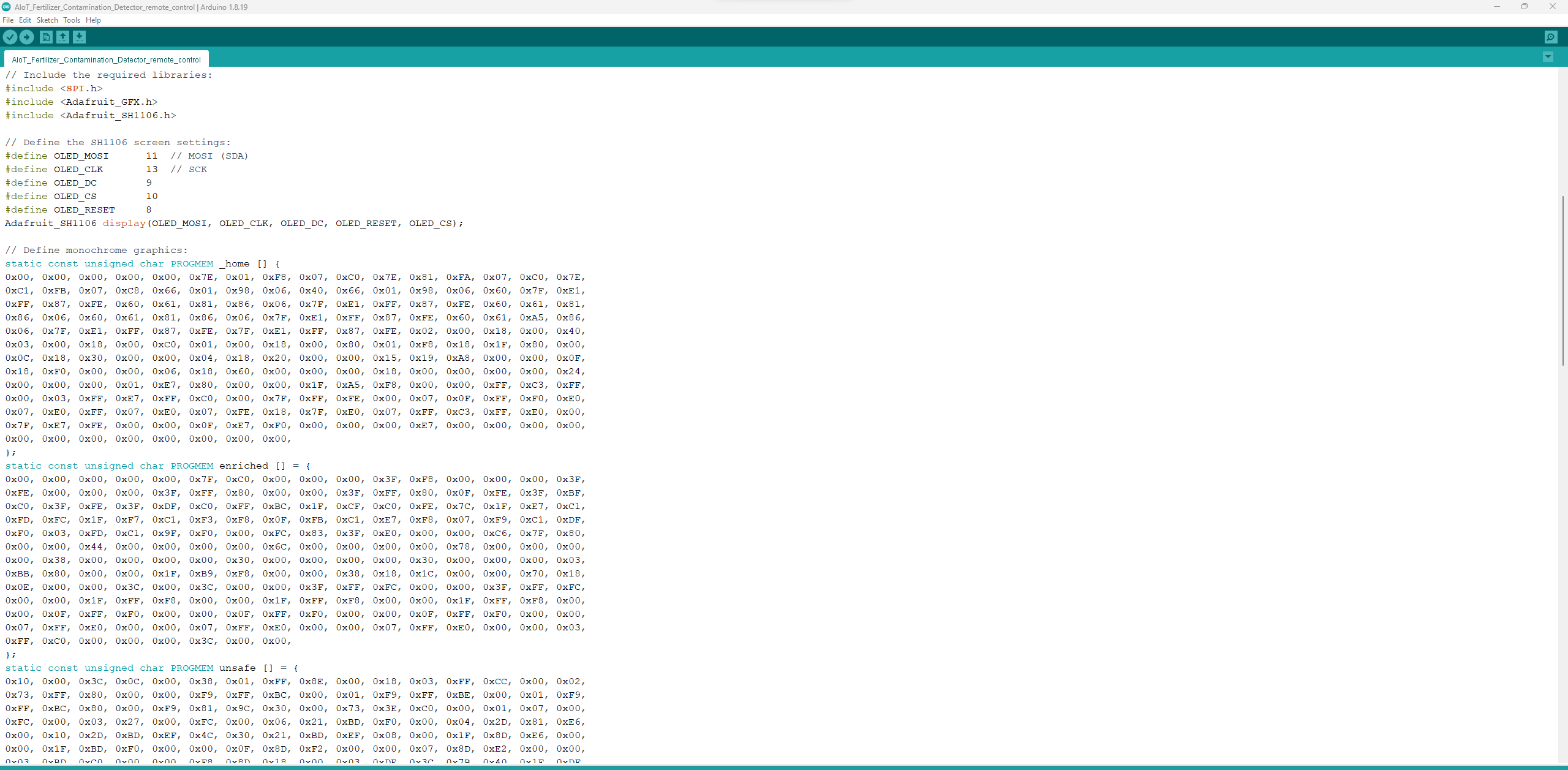Open the Edit menu

[25, 20]
